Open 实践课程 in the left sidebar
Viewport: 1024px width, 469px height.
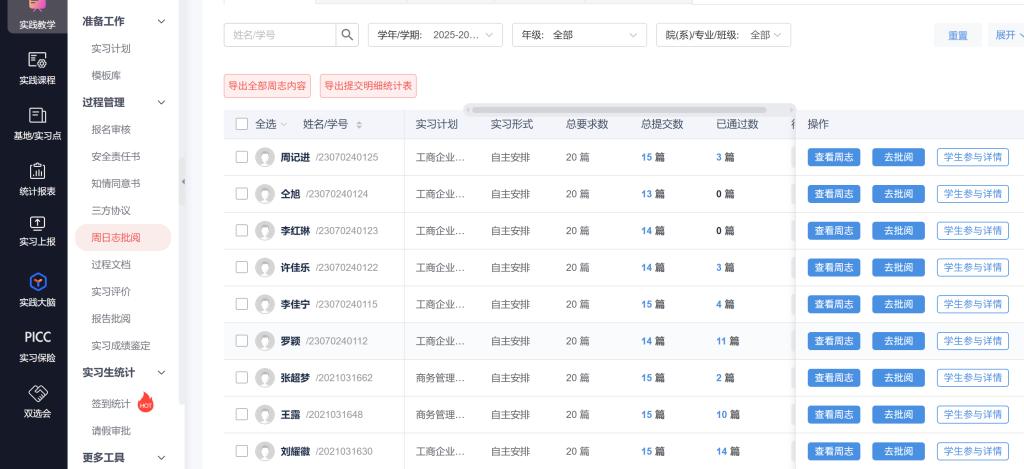coord(37,67)
